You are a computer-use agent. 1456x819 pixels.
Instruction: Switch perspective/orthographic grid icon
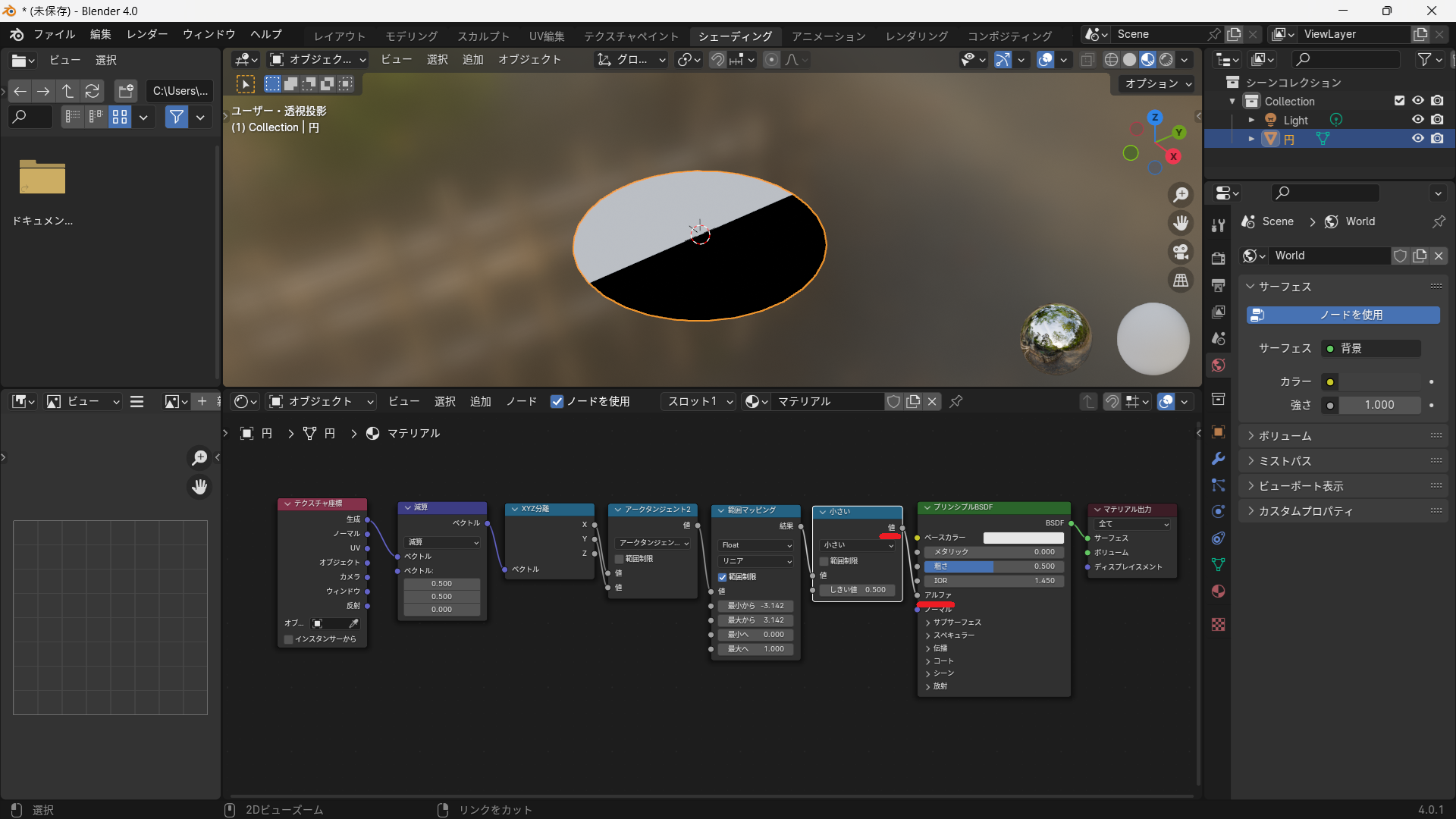point(1181,281)
